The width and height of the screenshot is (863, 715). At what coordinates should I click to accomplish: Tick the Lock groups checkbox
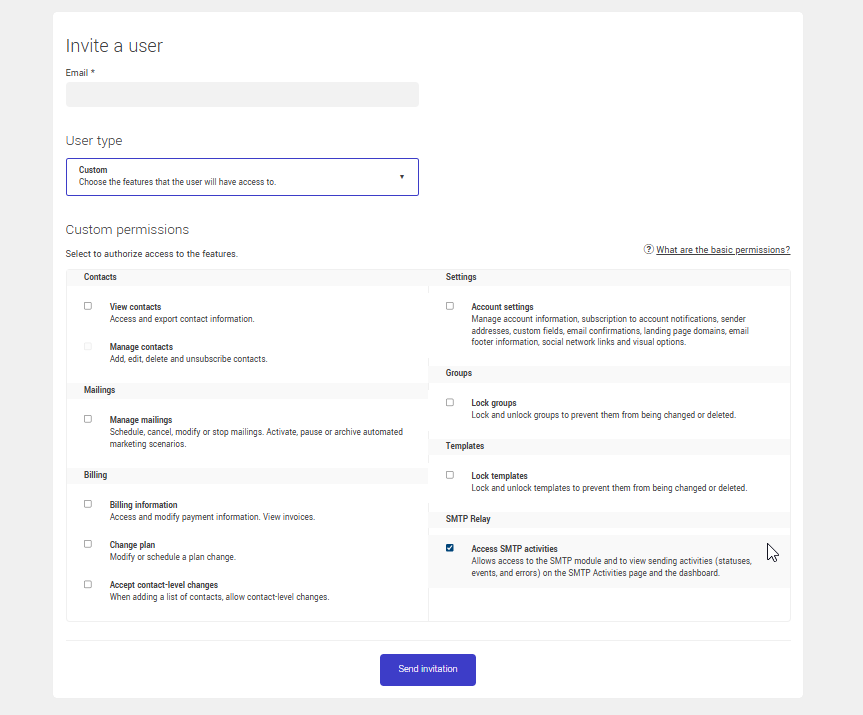pyautogui.click(x=450, y=402)
